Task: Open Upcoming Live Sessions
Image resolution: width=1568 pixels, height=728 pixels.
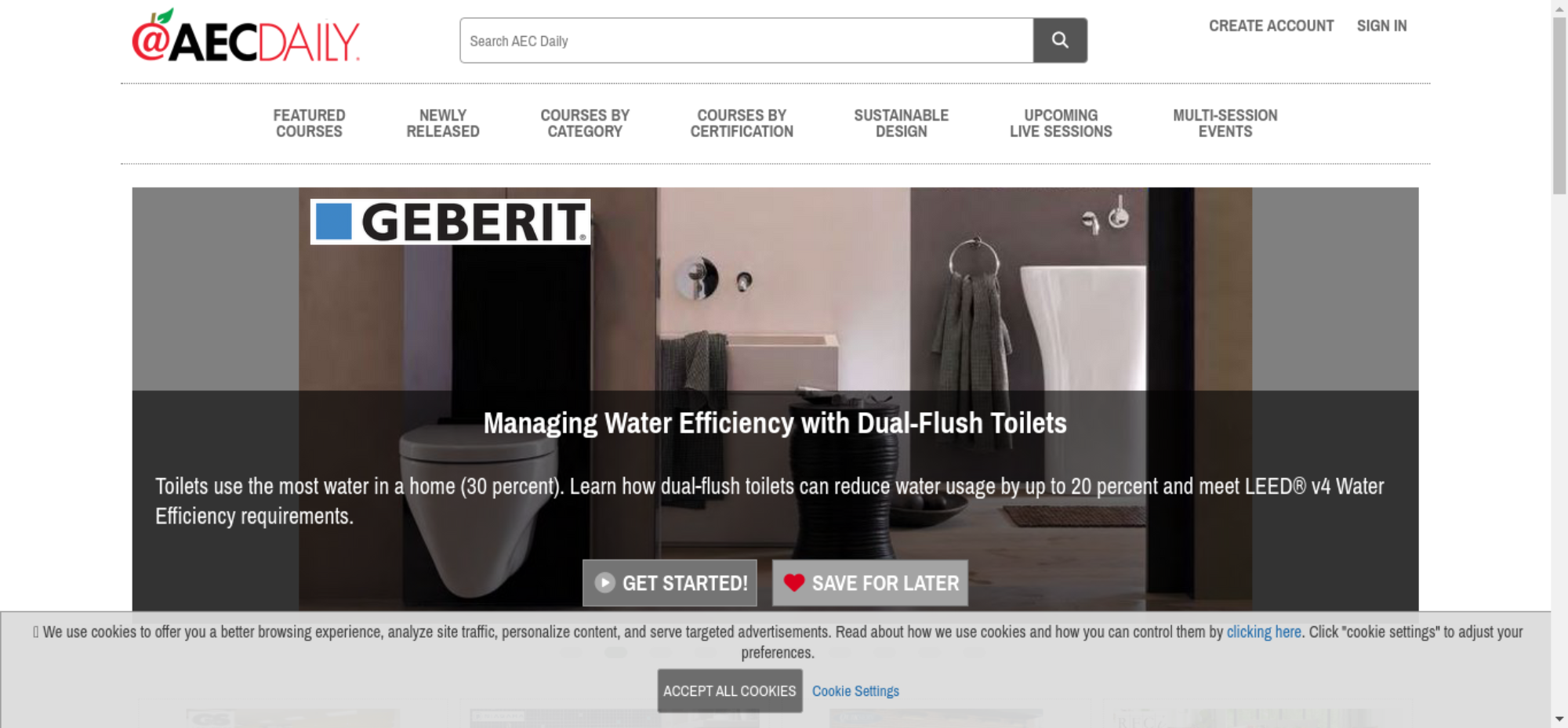Action: [1061, 124]
